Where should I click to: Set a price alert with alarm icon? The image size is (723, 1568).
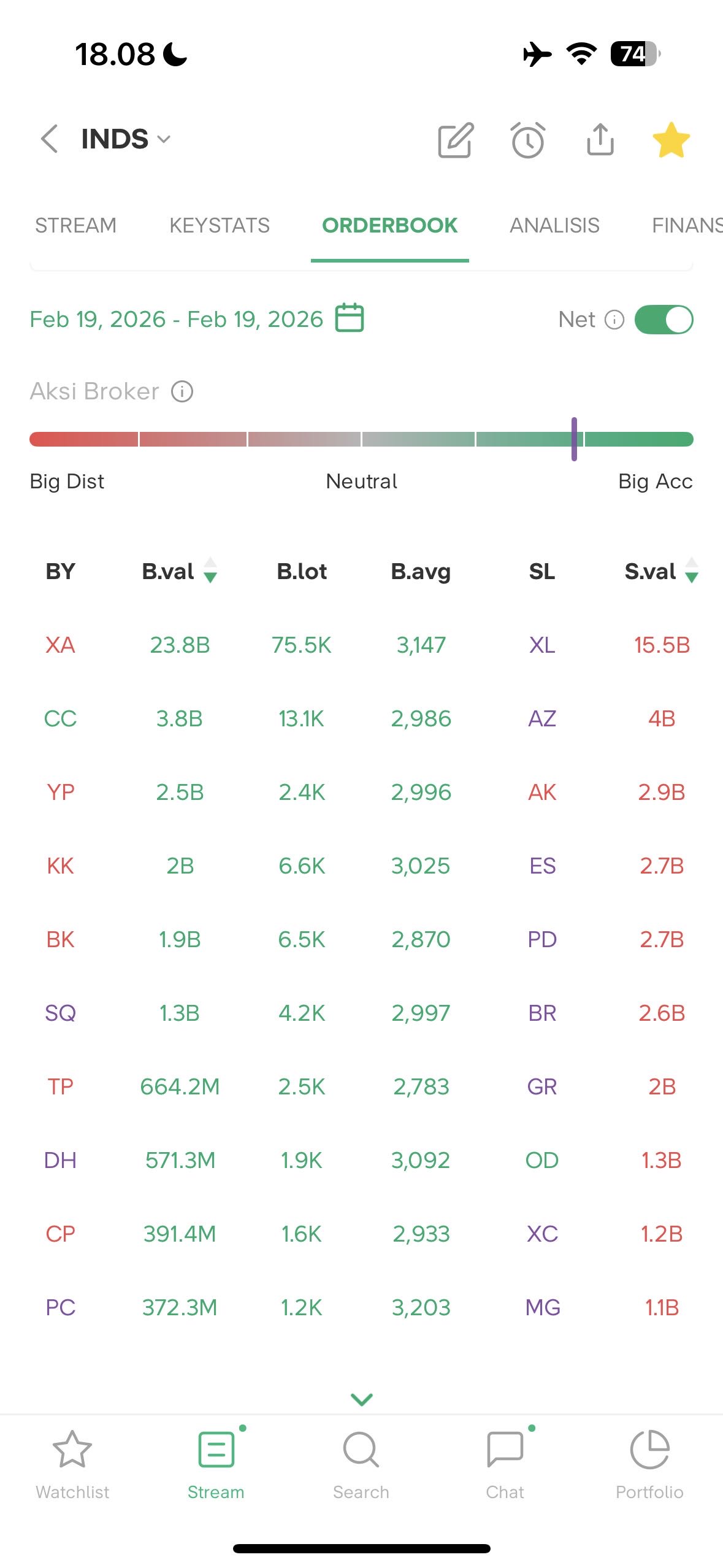pos(527,140)
